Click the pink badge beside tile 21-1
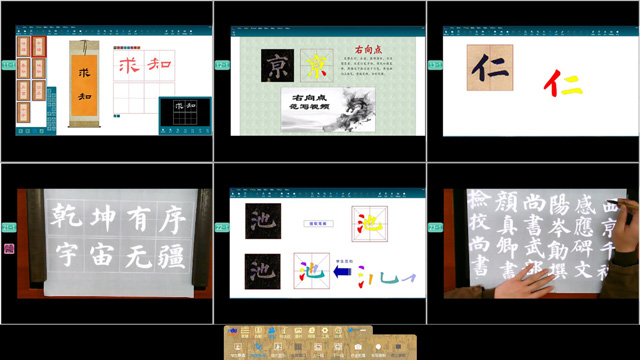The width and height of the screenshot is (640, 360). tap(9, 249)
